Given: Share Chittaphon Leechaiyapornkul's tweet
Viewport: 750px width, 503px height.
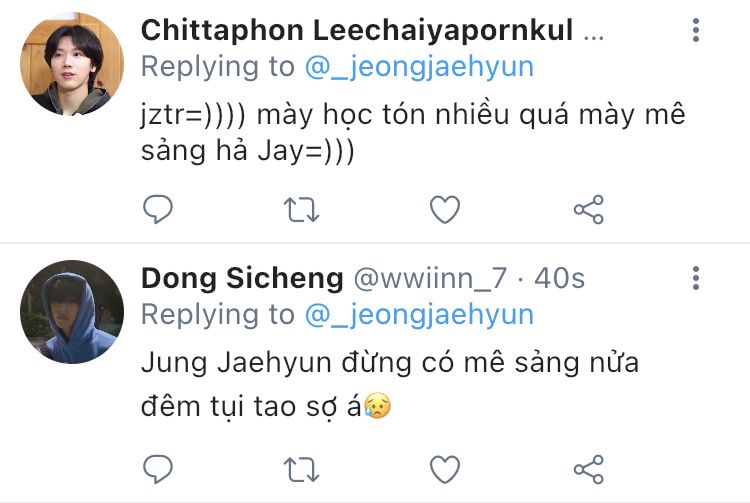Looking at the screenshot, I should pyautogui.click(x=588, y=209).
